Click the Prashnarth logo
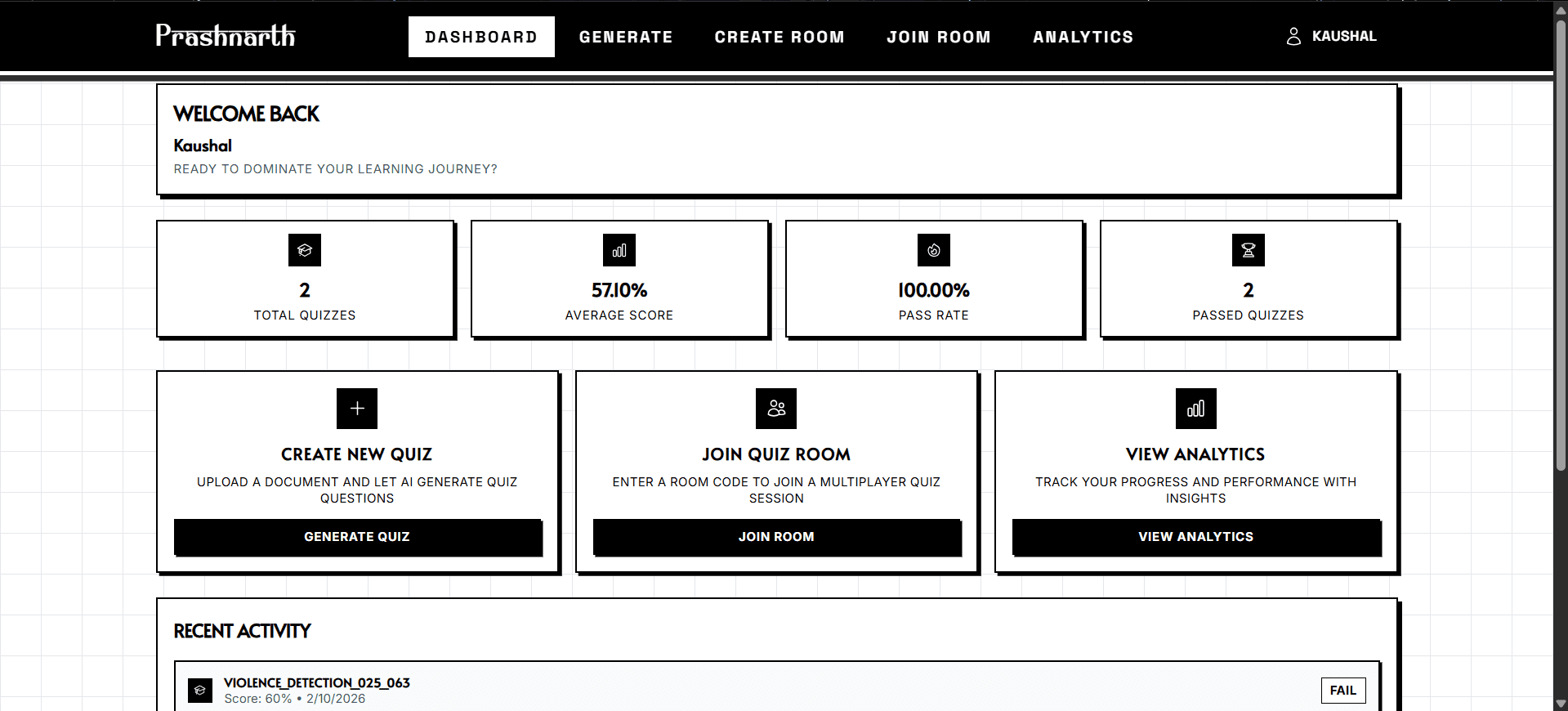1568x711 pixels. tap(226, 36)
